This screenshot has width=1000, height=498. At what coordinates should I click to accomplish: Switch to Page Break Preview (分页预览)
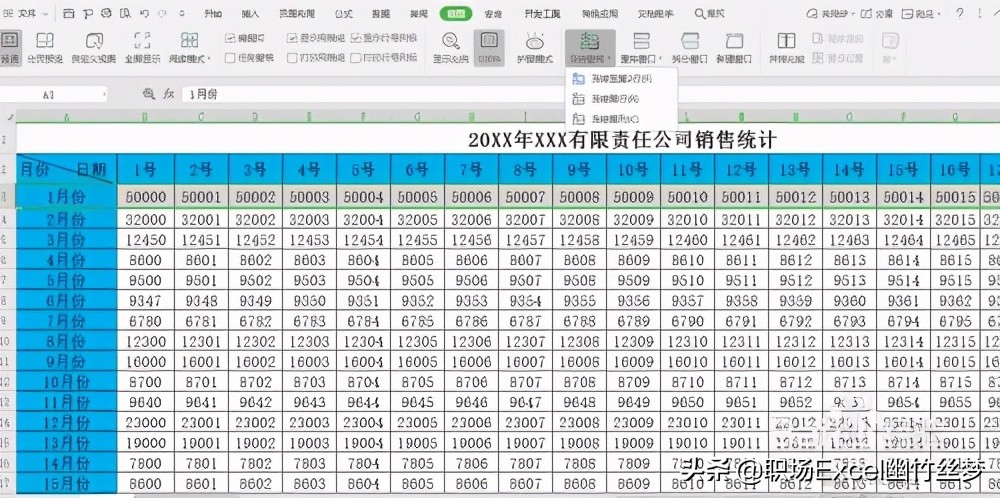click(44, 47)
